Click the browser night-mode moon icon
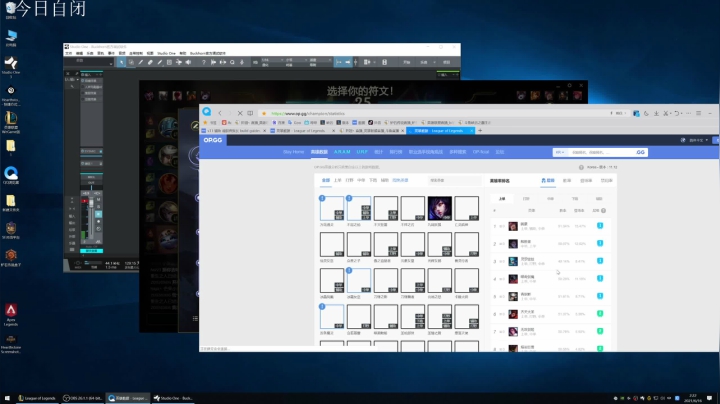This screenshot has width=720, height=404. coord(646,113)
